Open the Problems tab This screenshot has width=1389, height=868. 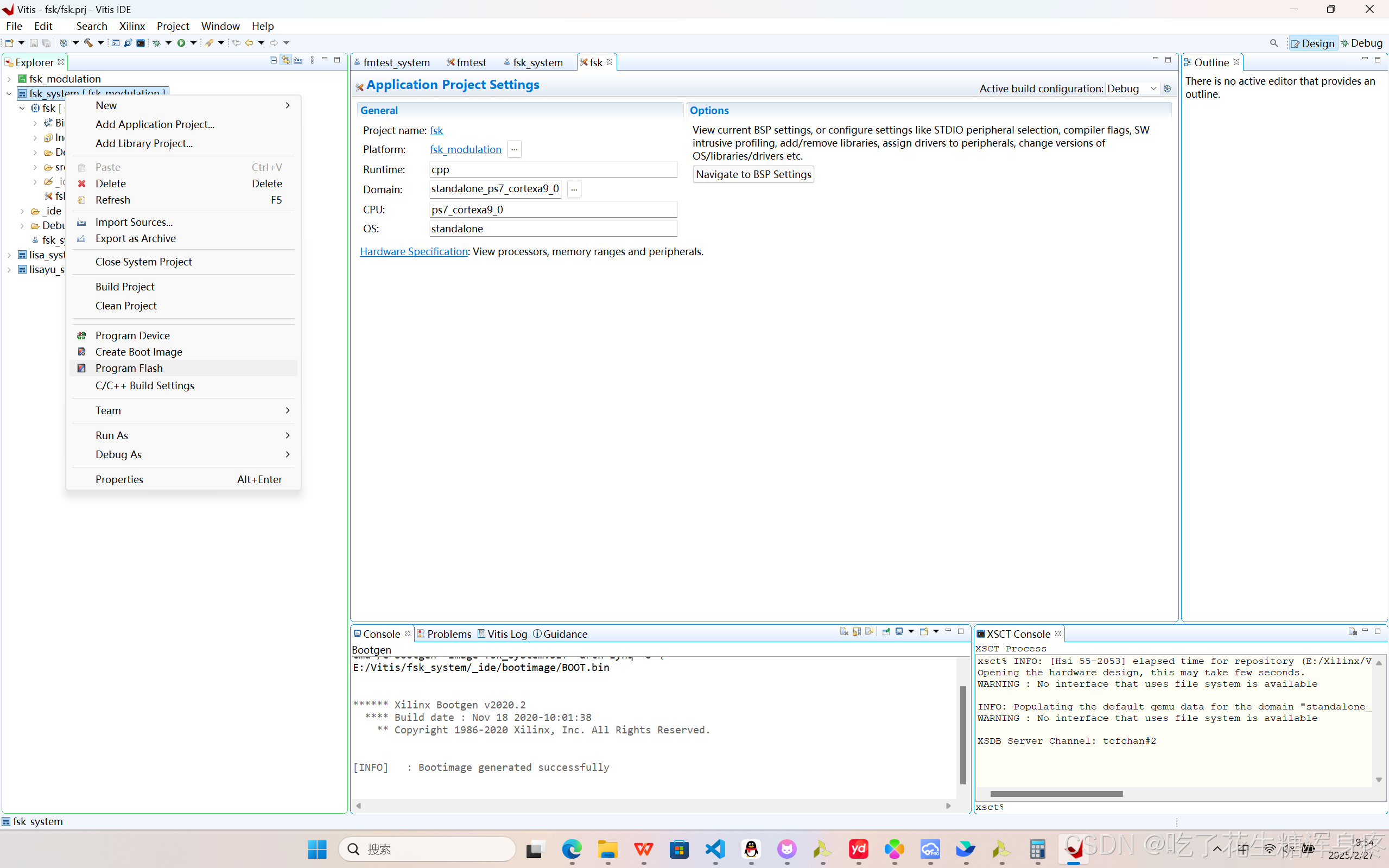(444, 634)
